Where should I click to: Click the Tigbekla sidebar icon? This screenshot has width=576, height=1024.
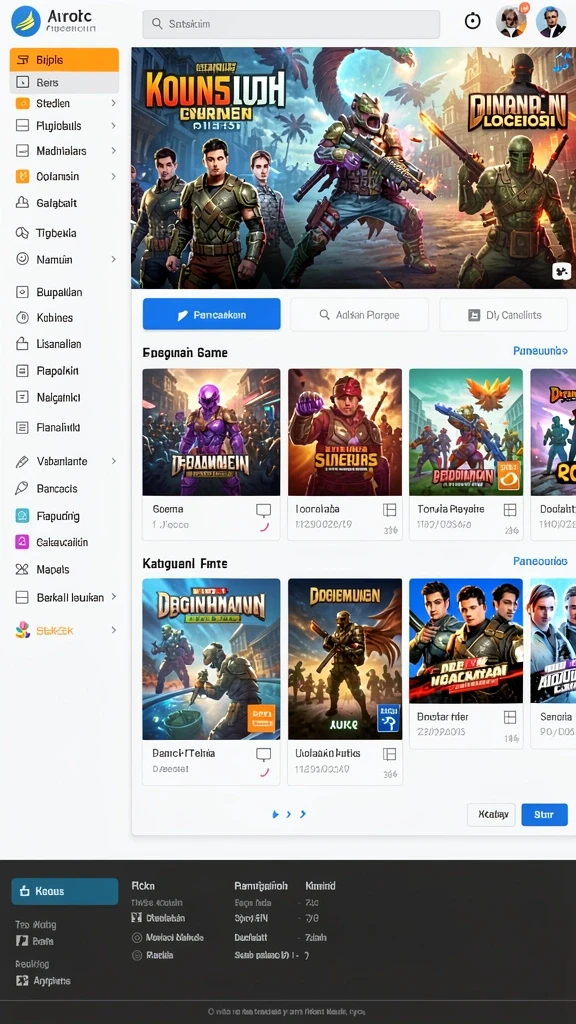(x=22, y=232)
